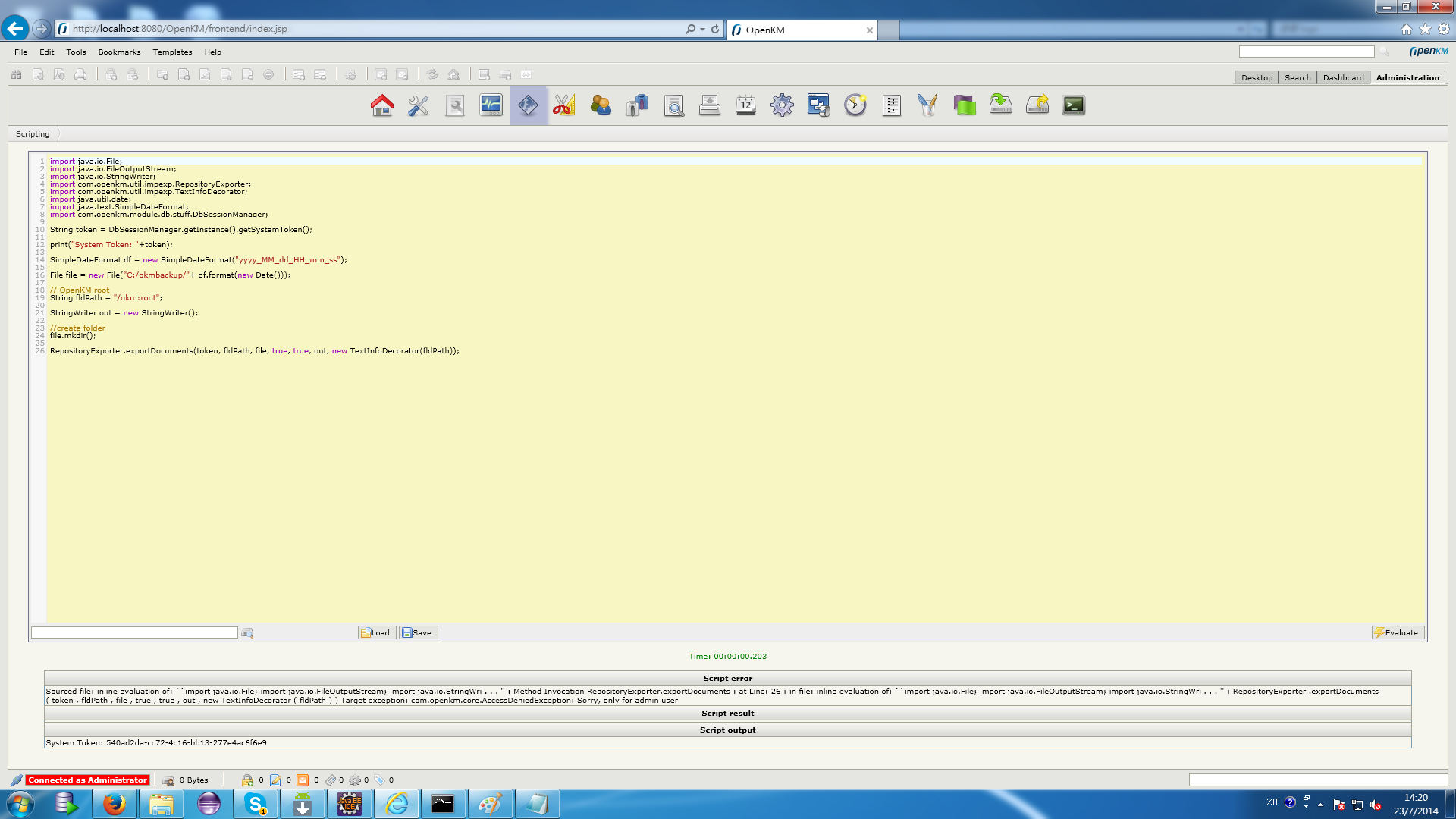Viewport: 1456px width, 819px height.
Task: Open the Bookmarks menu
Action: [119, 52]
